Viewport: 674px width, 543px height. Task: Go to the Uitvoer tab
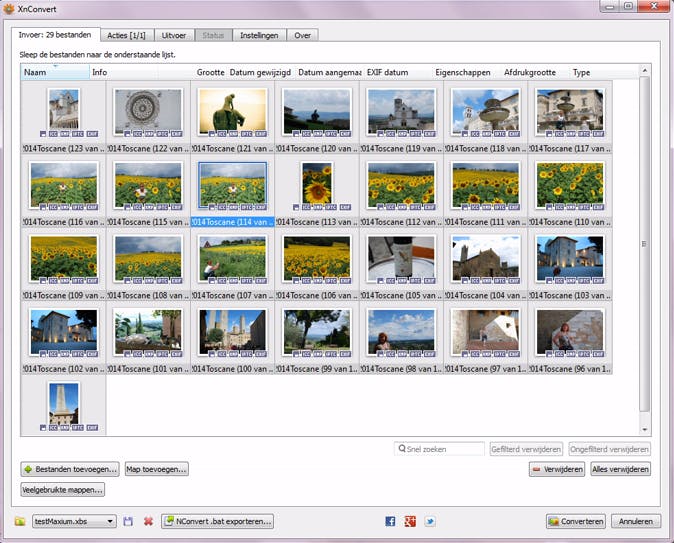click(174, 35)
